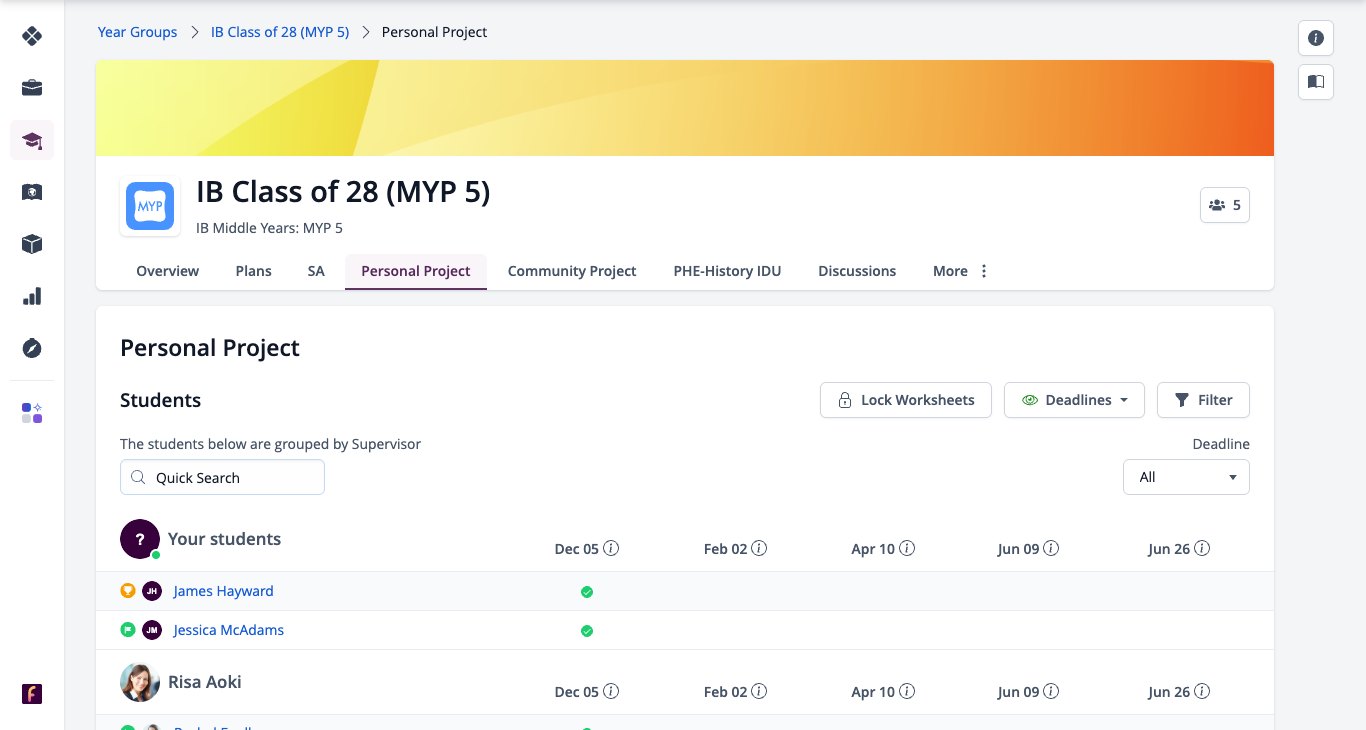Expand the More tab menu
This screenshot has width=1366, height=730.
960,271
